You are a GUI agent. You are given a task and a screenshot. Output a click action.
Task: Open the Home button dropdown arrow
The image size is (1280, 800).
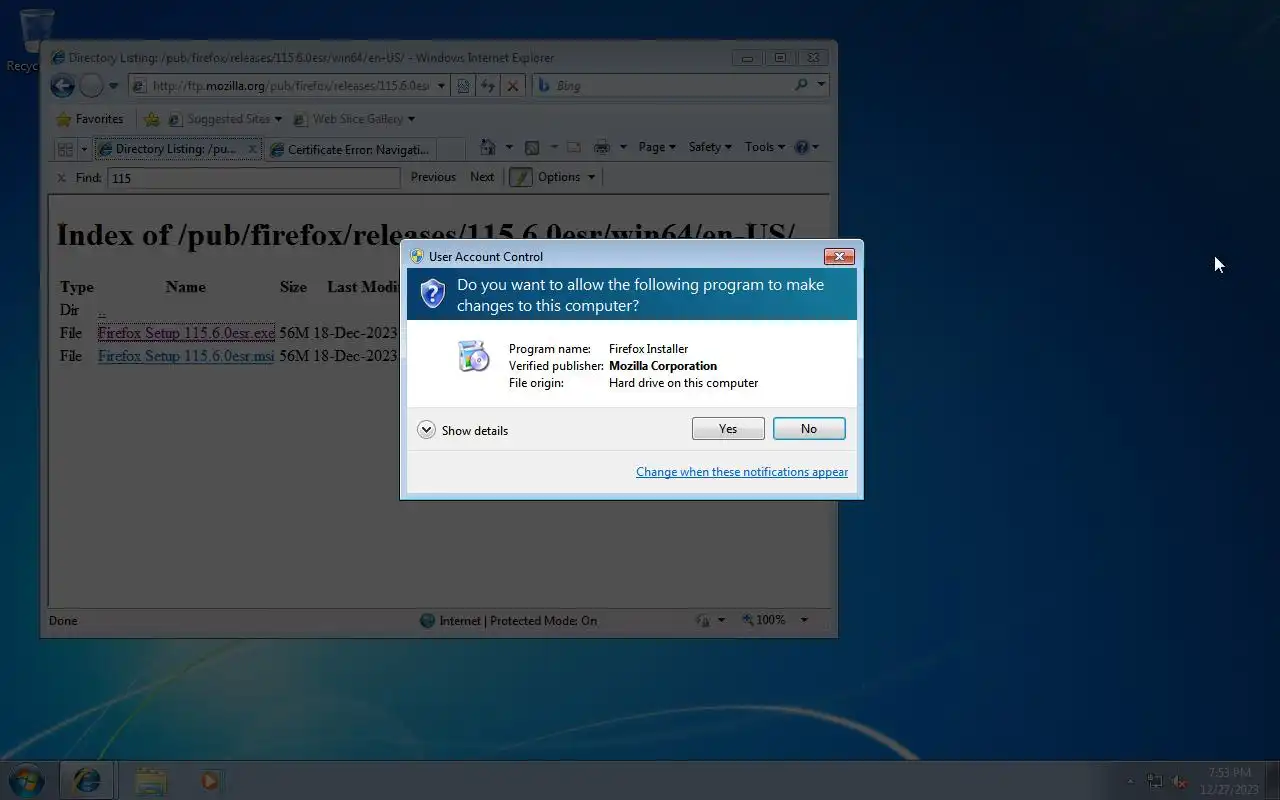tap(508, 148)
